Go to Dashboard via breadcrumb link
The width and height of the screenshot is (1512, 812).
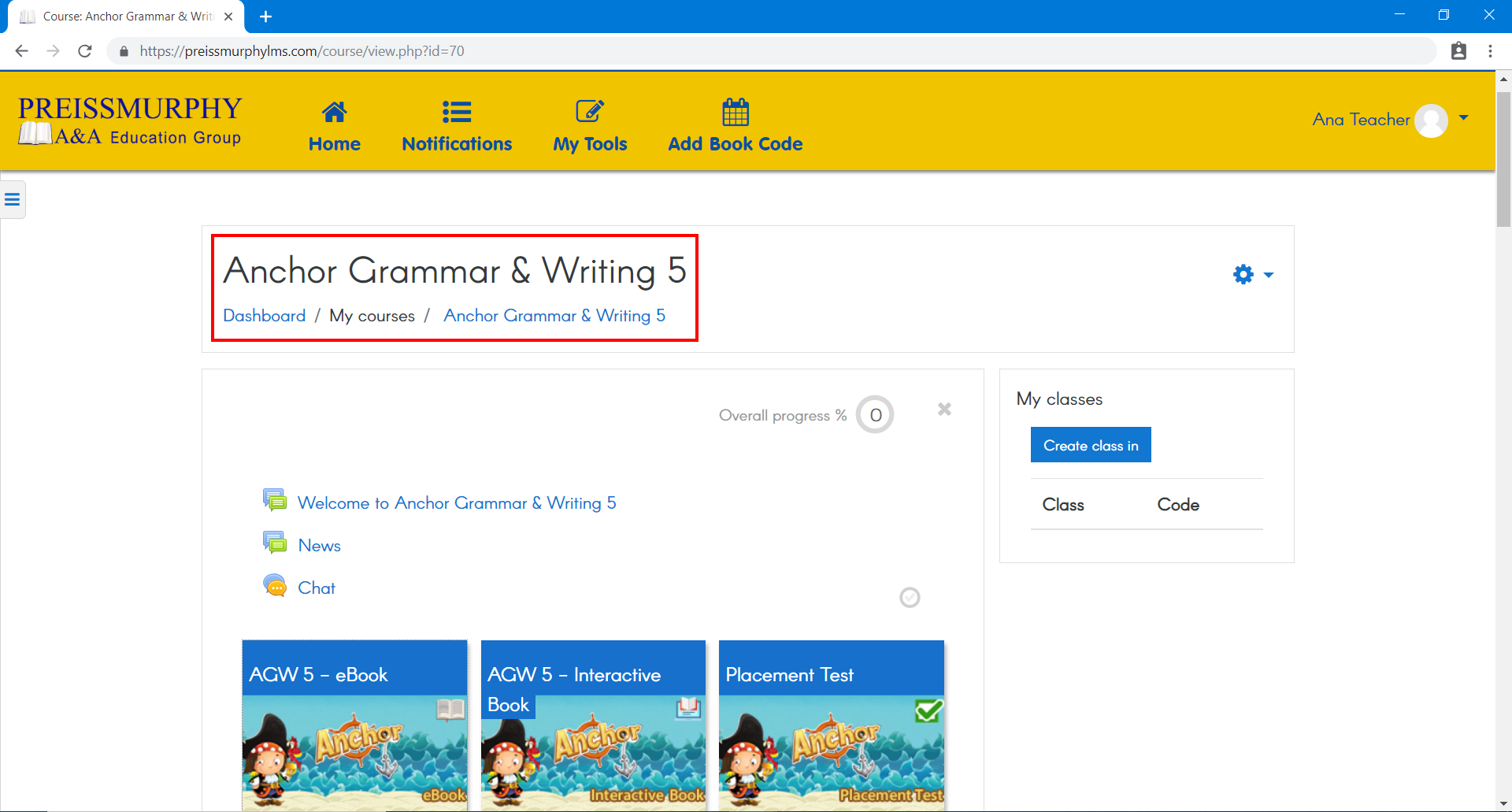coord(264,316)
